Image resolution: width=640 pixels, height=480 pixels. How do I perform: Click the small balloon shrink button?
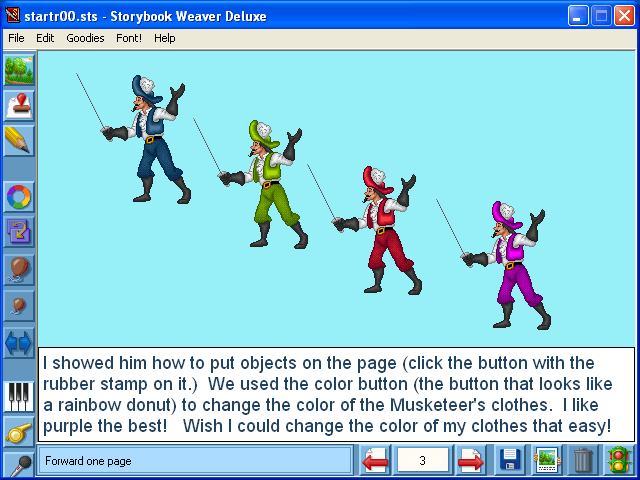click(19, 306)
